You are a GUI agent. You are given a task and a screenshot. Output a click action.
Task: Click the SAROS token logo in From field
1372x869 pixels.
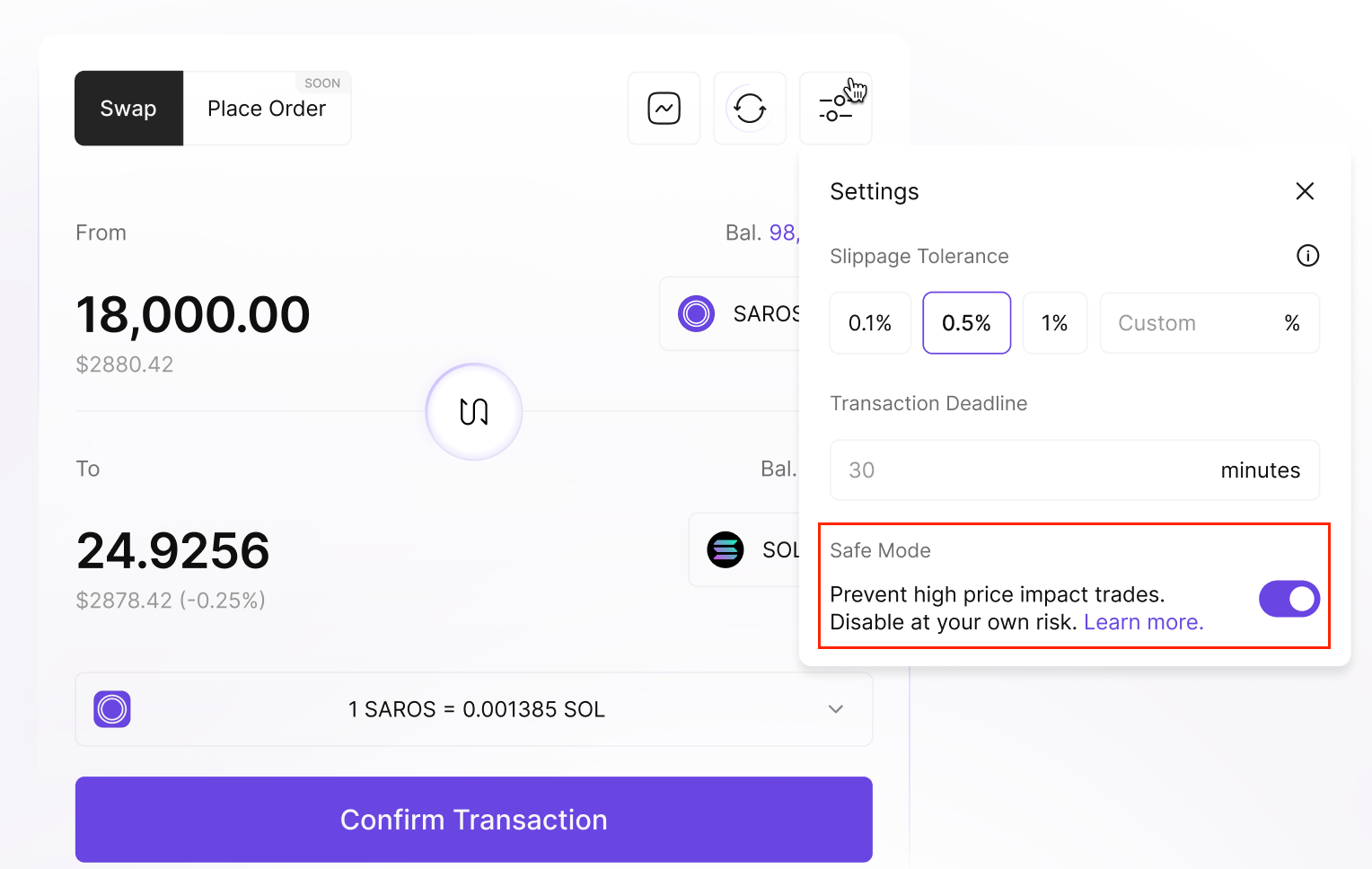tap(696, 313)
